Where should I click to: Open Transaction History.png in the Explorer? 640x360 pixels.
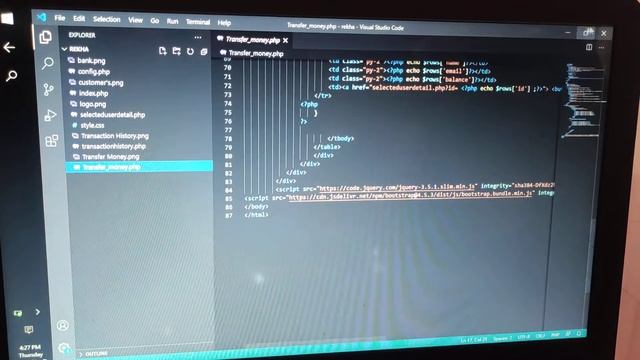(x=115, y=136)
